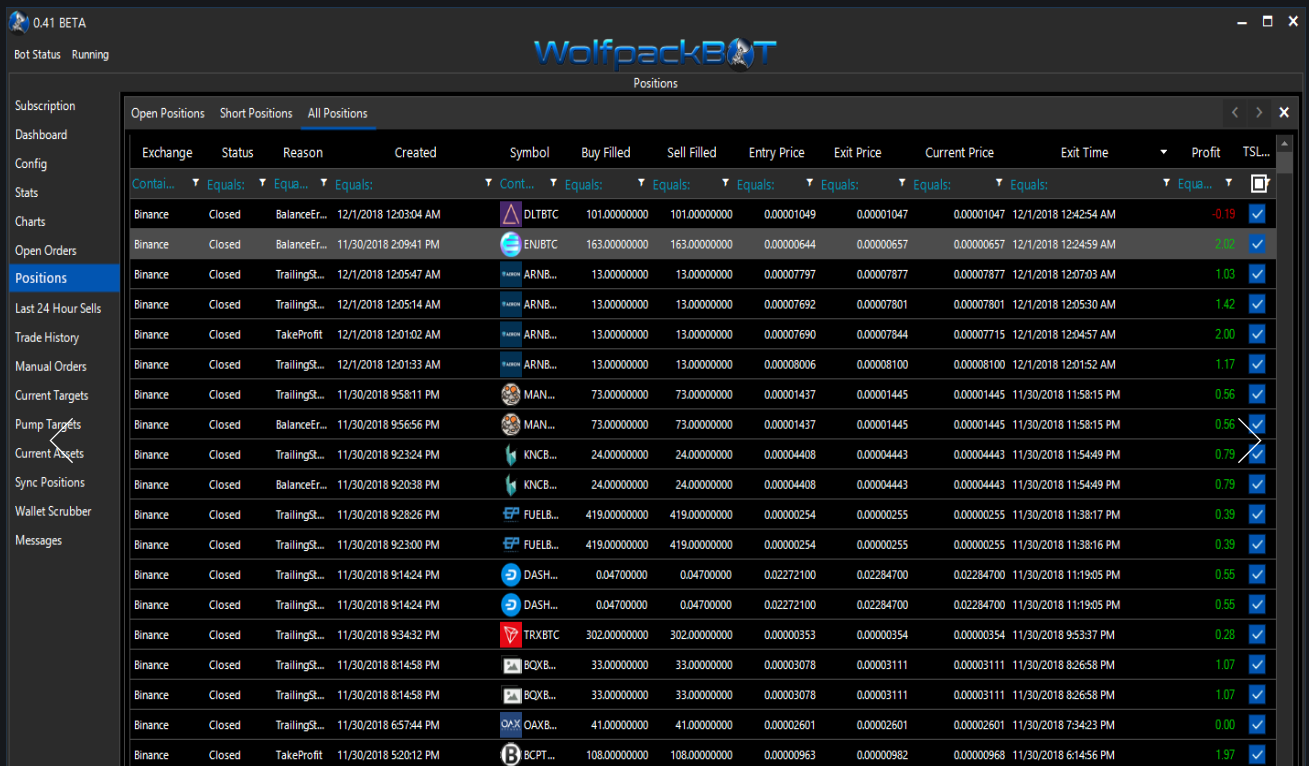Viewport: 1309px width, 766px height.
Task: Open Wallet Scrubber in the sidebar
Action: coord(53,511)
